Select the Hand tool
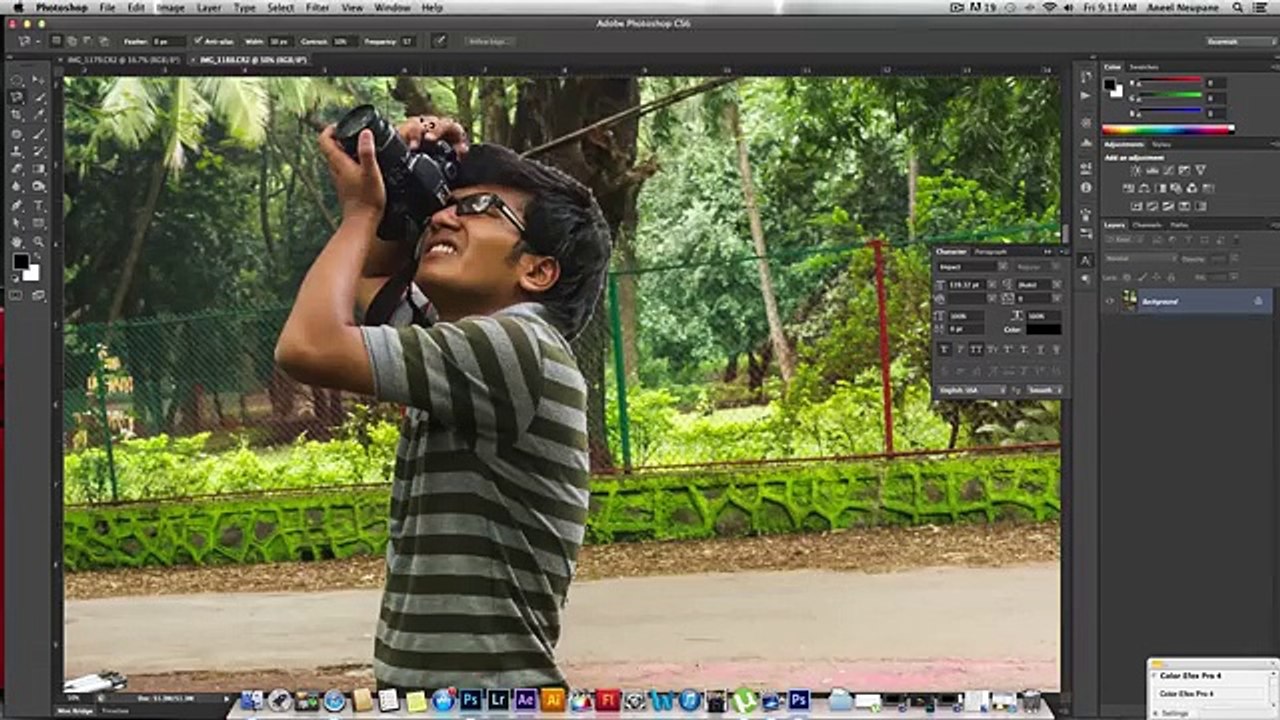1280x720 pixels. 17,241
